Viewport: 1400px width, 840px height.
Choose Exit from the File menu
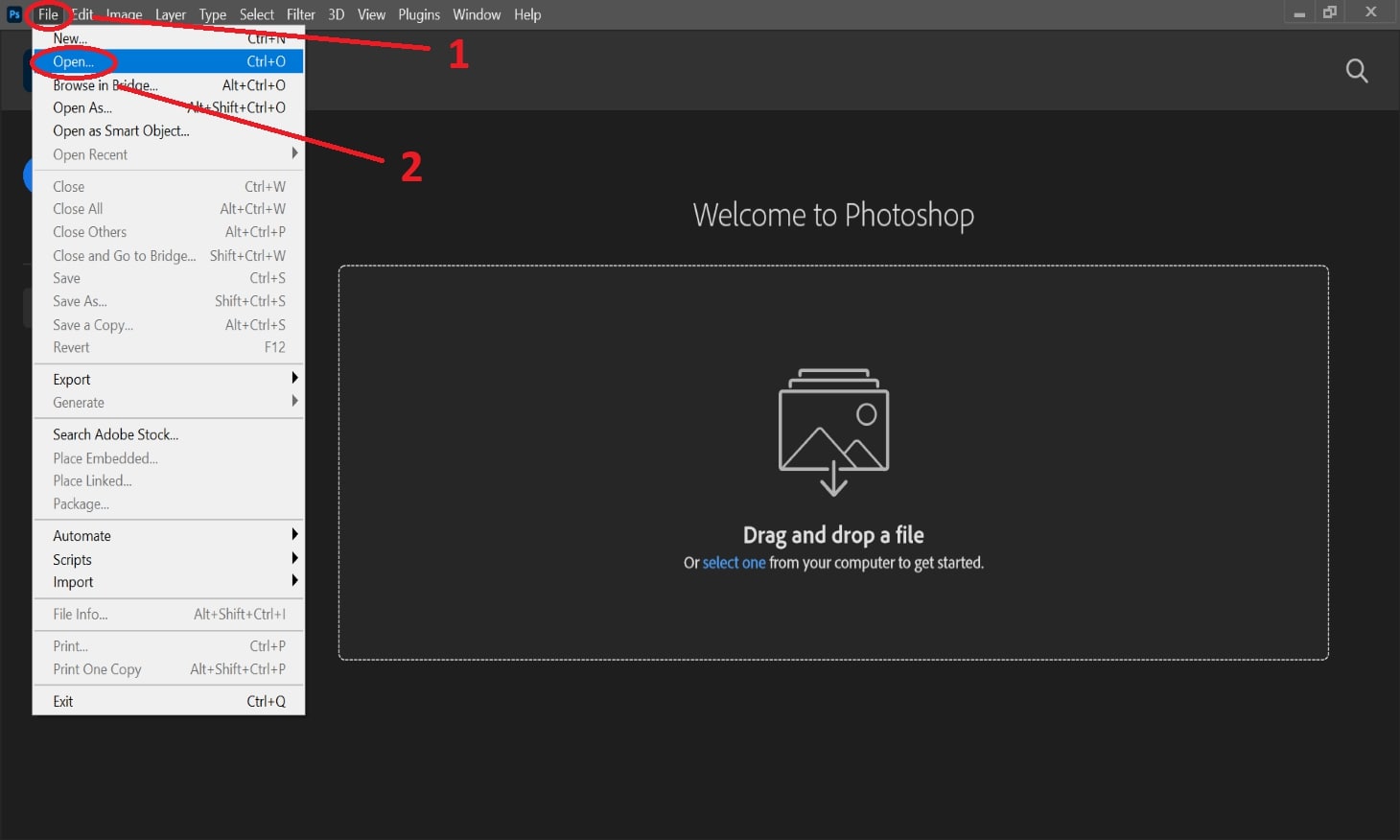tap(169, 701)
